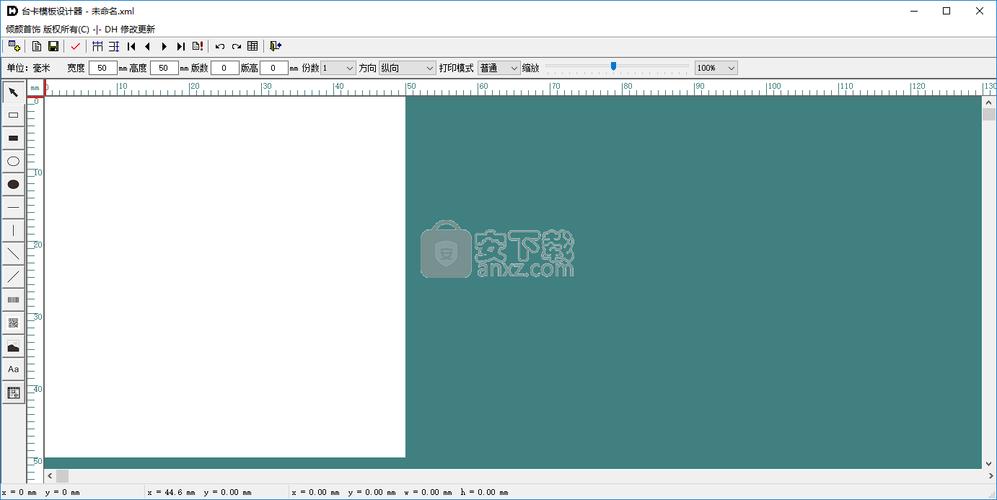Click the DH 修改更新 text

click(130, 29)
